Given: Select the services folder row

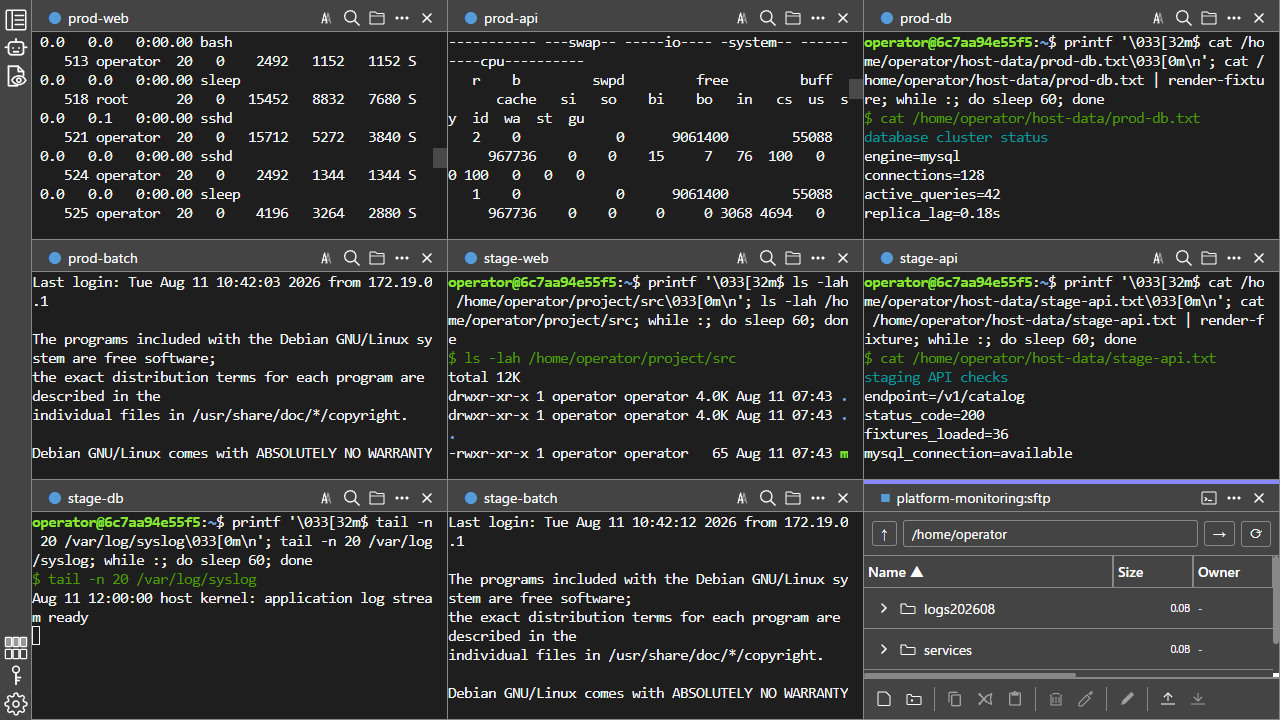Looking at the screenshot, I should coord(1068,650).
